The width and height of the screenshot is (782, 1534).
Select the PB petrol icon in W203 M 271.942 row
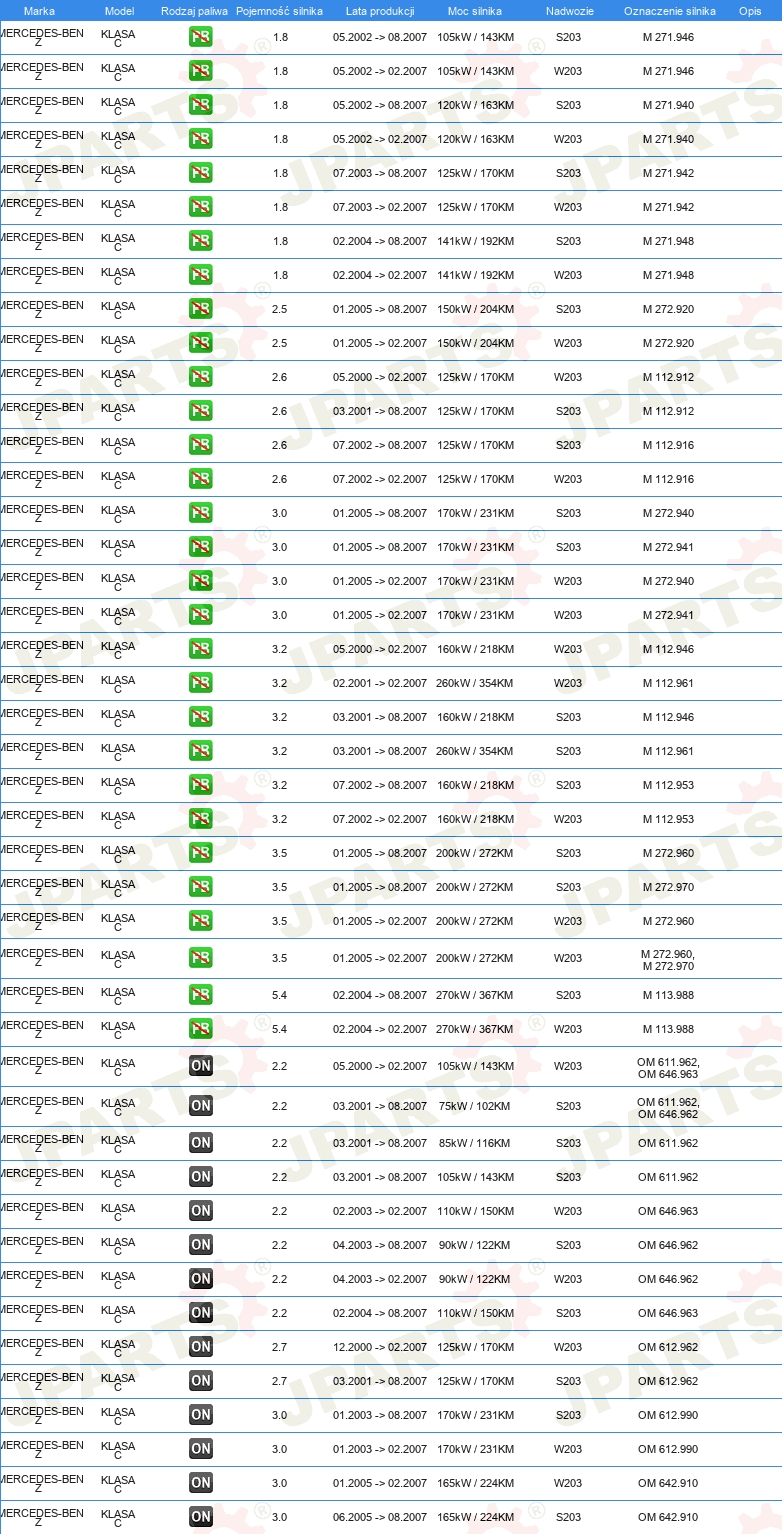(201, 207)
